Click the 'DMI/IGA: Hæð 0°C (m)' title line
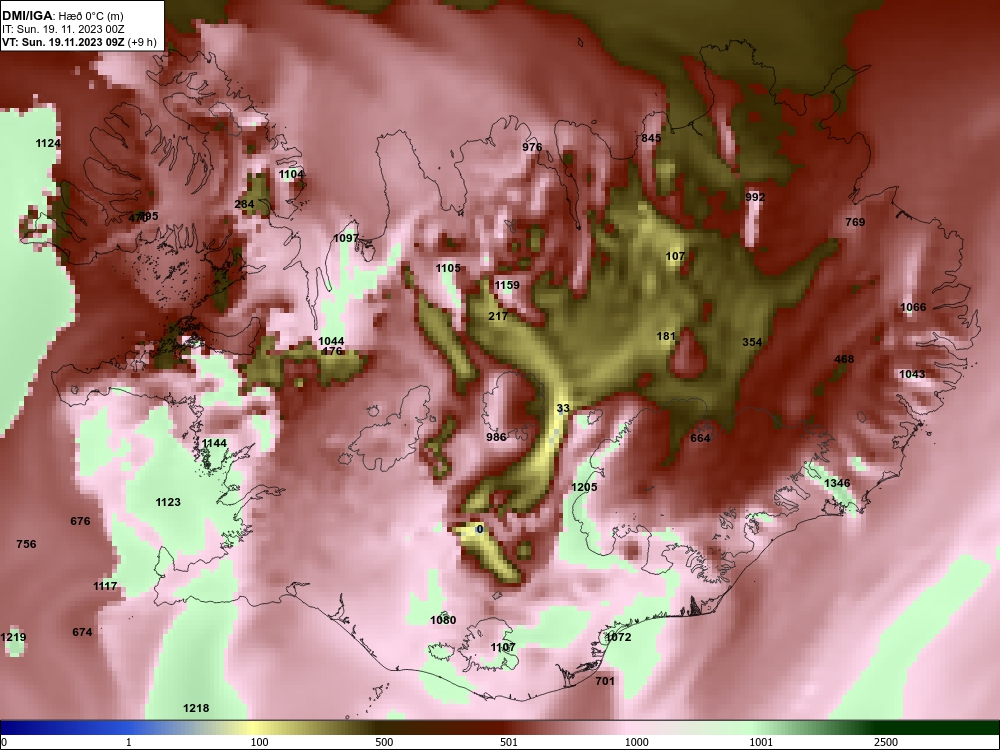This screenshot has width=1000, height=750. (x=63, y=16)
